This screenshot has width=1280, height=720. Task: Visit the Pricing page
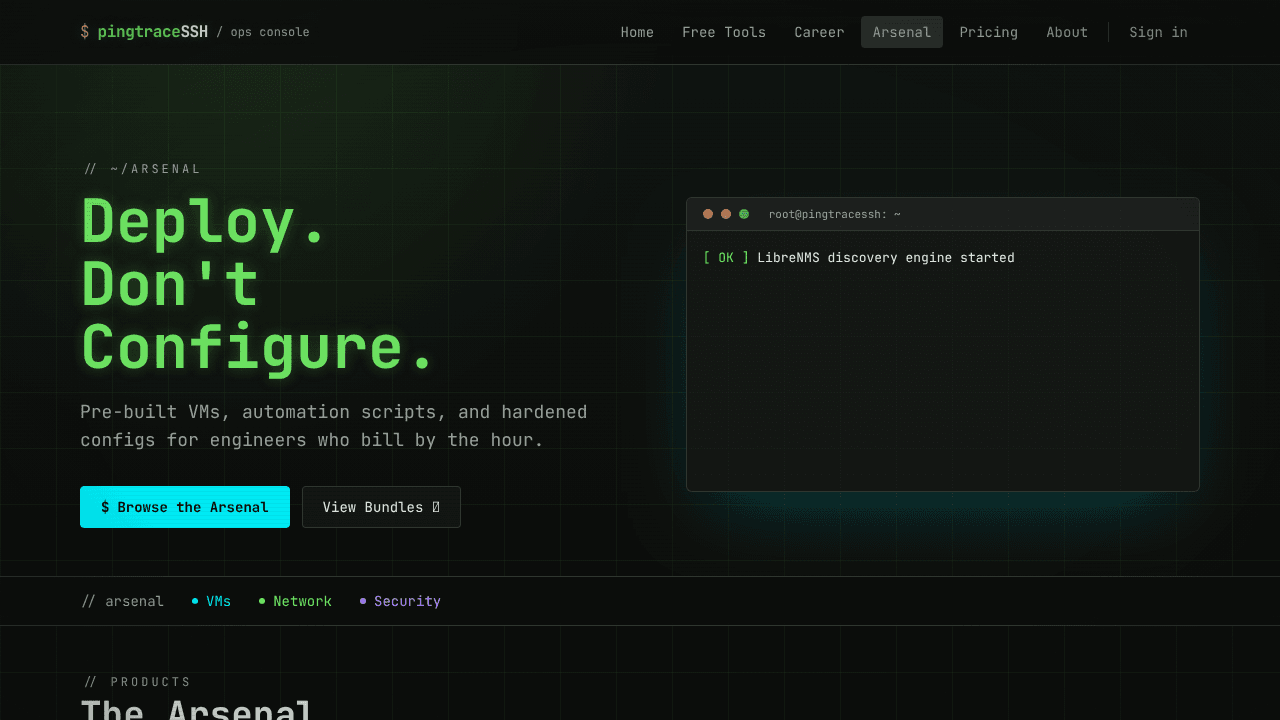[x=989, y=32]
